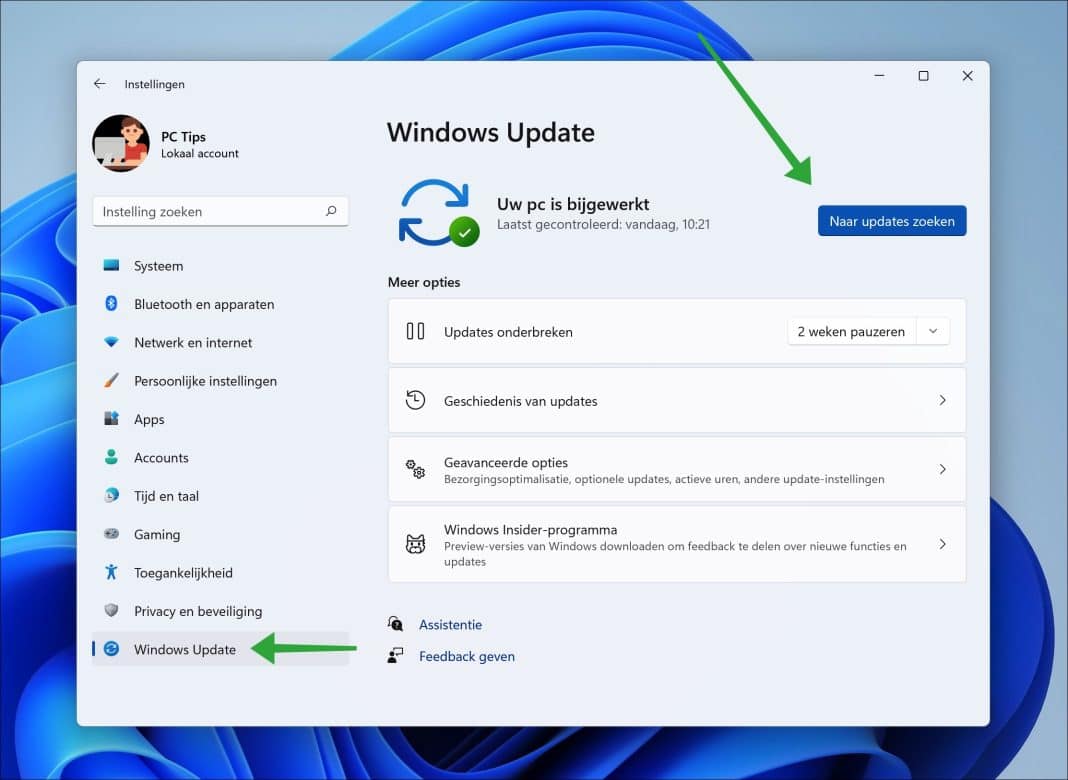The width and height of the screenshot is (1068, 780).
Task: Open Geavanceerde opties via its chevron
Action: (x=941, y=469)
